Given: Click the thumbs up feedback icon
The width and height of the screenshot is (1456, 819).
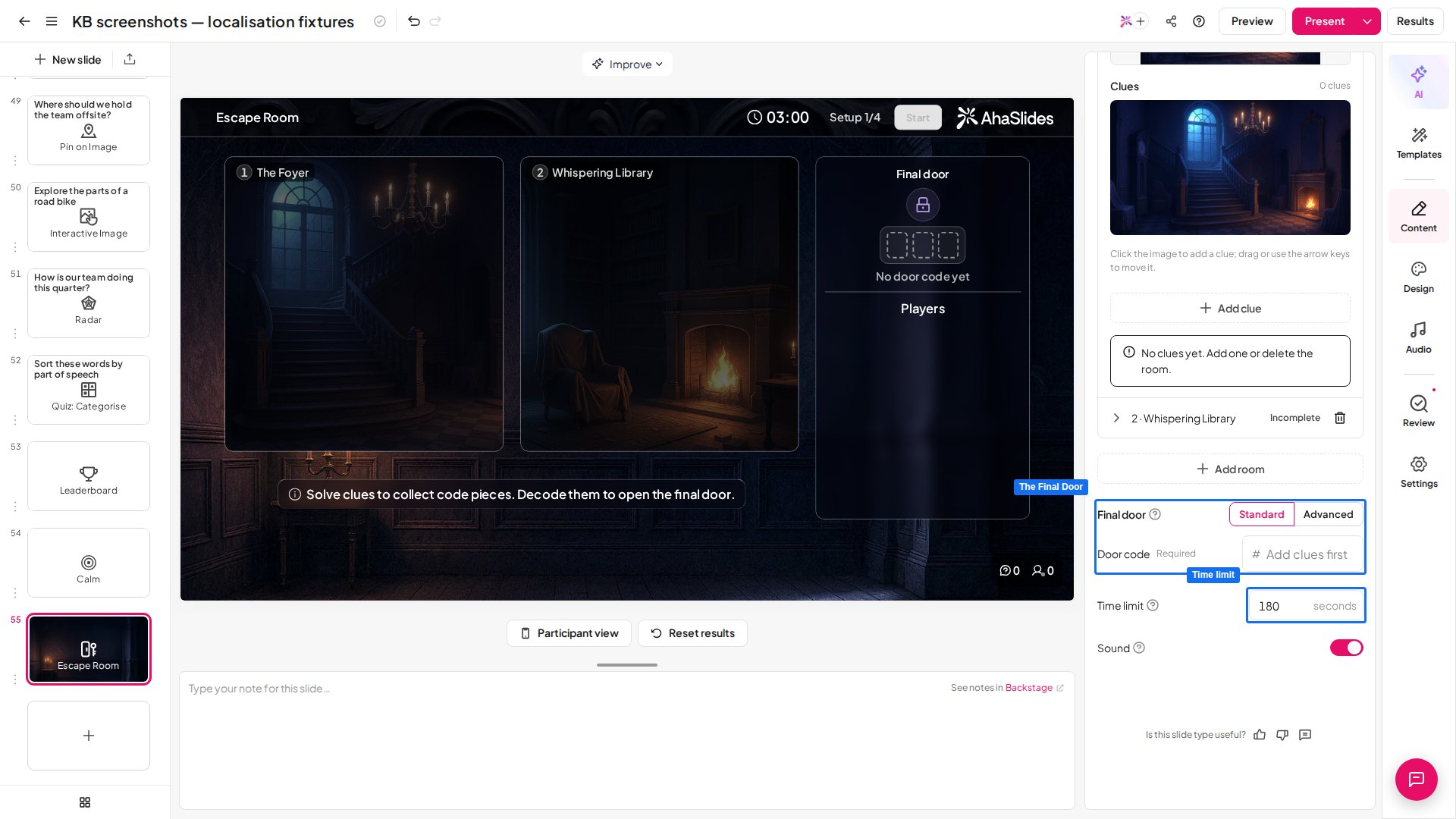Looking at the screenshot, I should [1260, 735].
